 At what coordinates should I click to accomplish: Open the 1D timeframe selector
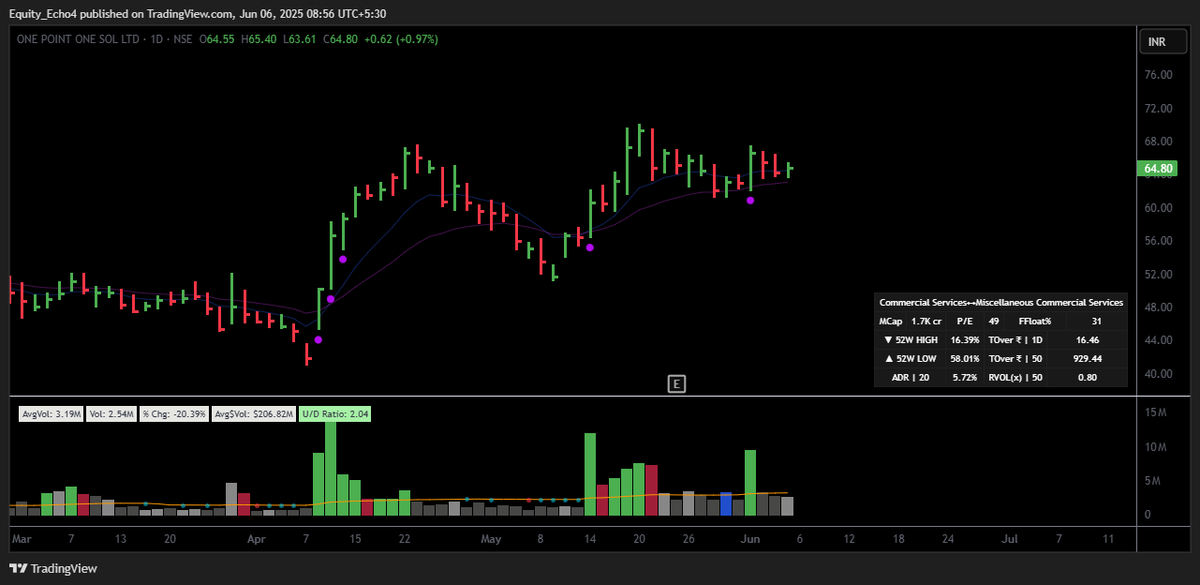point(159,37)
